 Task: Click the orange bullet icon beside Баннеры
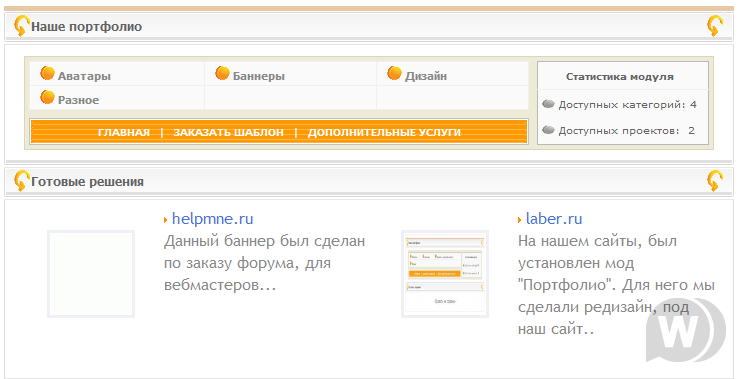pos(222,73)
